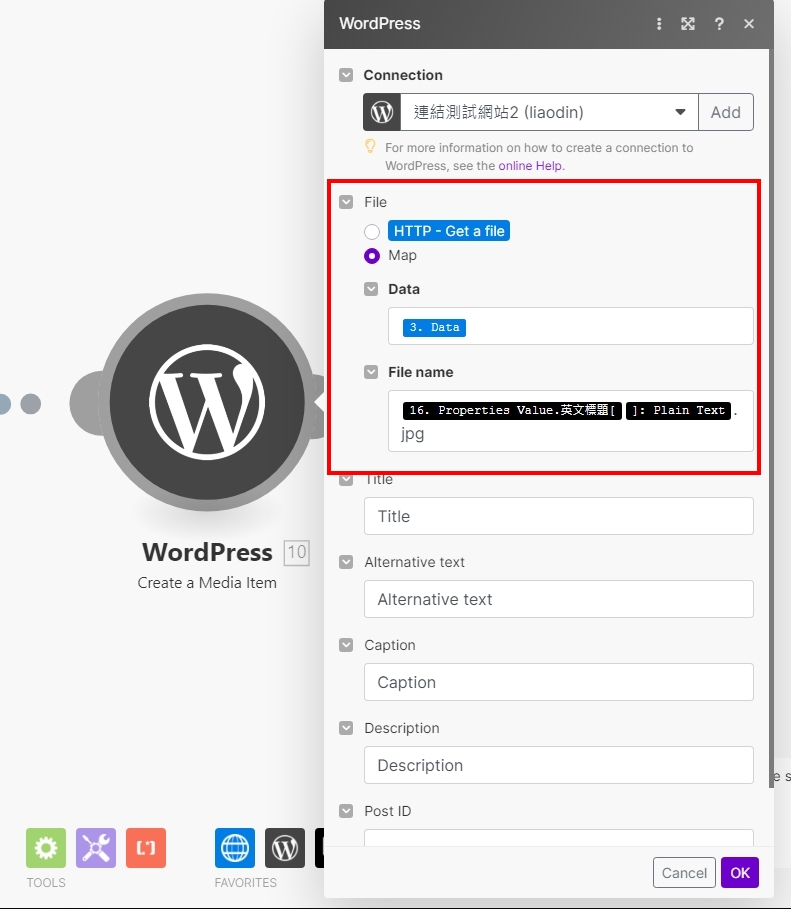Click the HTTP - Get a file blue label
The height and width of the screenshot is (909, 791).
(x=449, y=231)
